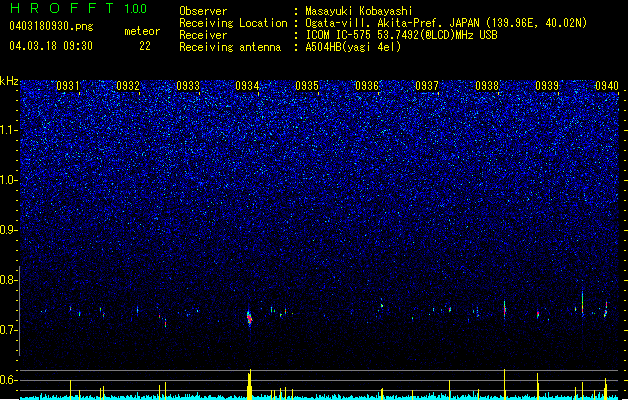Screen dimensions: 629x400
Task: Click the 0.7 kHz frequency axis label
Action: click(x=9, y=330)
